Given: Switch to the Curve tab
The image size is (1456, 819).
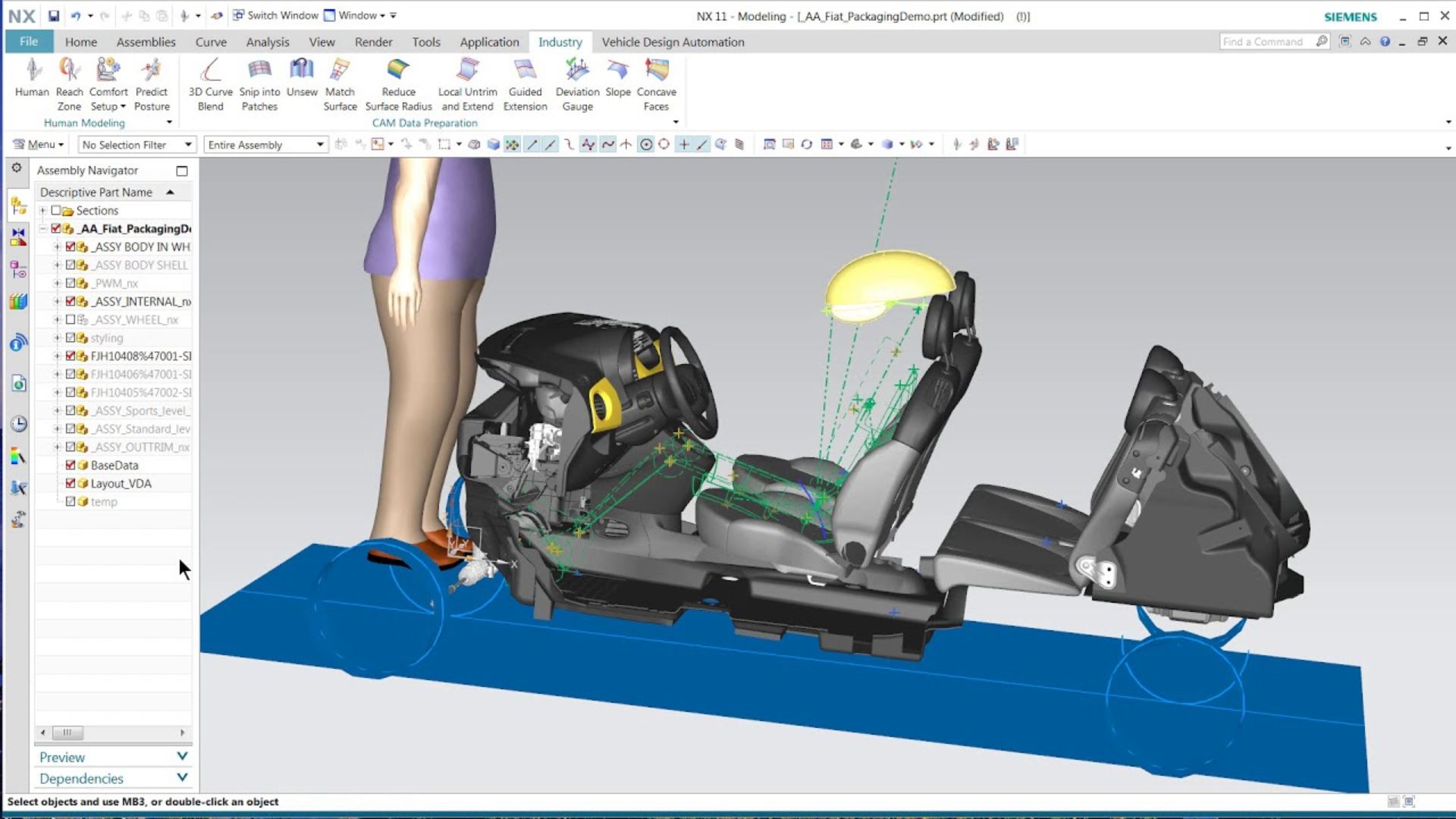Looking at the screenshot, I should [211, 42].
